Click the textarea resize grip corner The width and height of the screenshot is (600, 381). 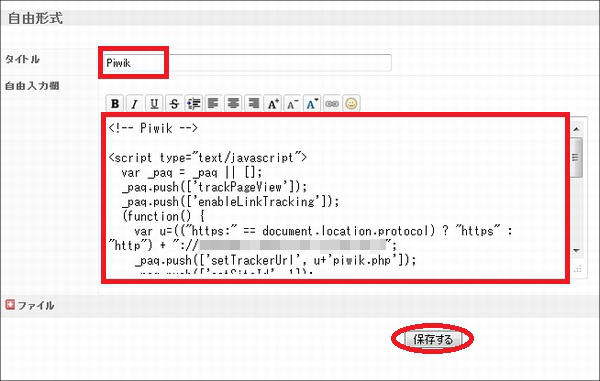pyautogui.click(x=578, y=269)
